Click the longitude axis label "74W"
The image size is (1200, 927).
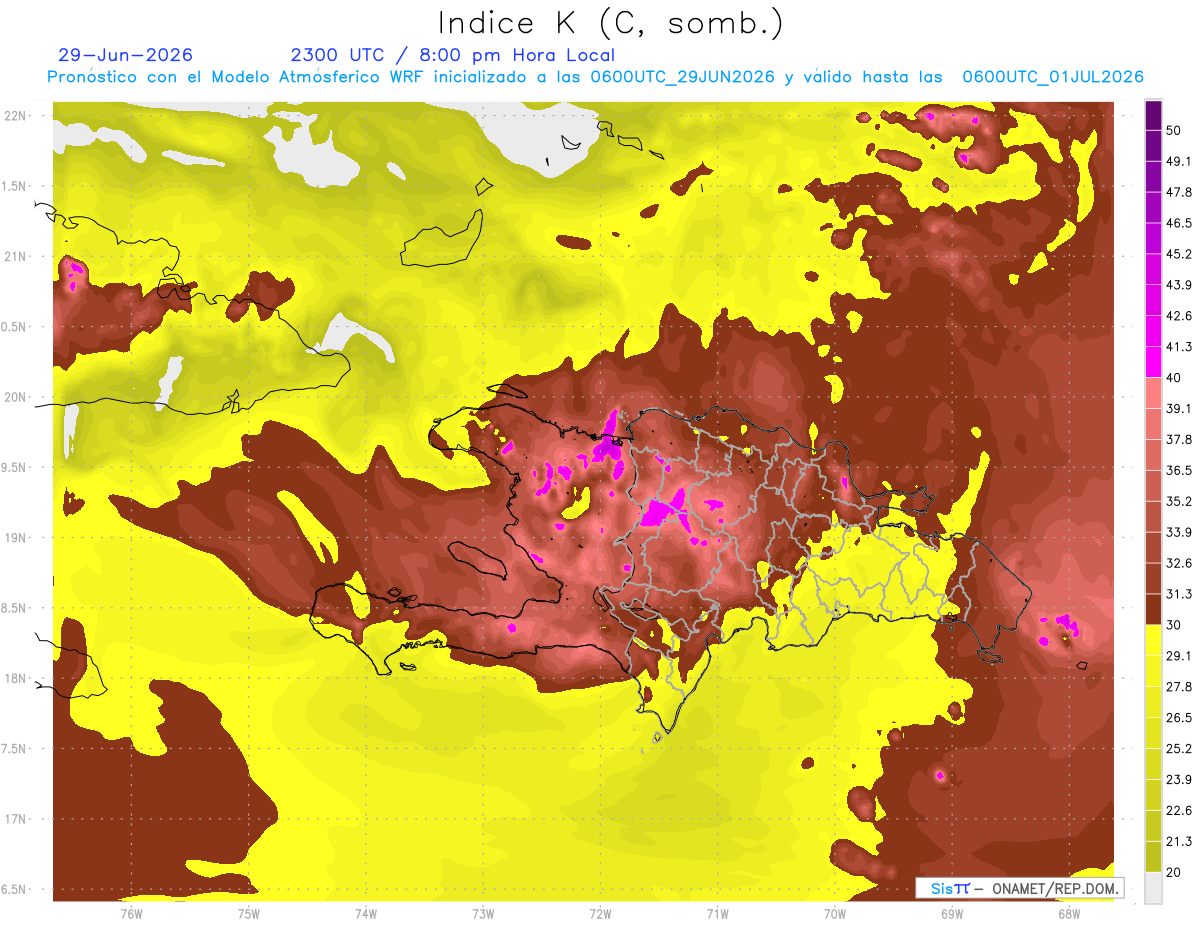pyautogui.click(x=365, y=913)
